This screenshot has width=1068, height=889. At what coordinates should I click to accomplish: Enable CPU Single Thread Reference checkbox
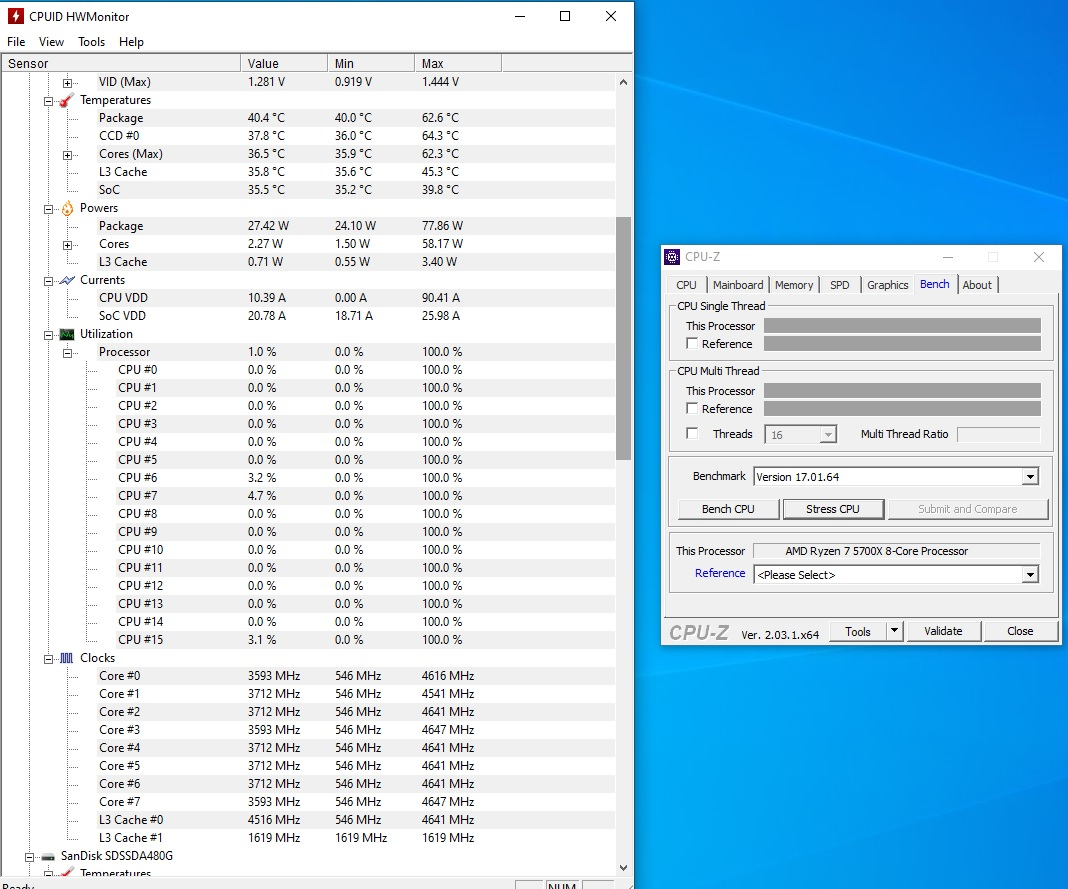coord(692,343)
